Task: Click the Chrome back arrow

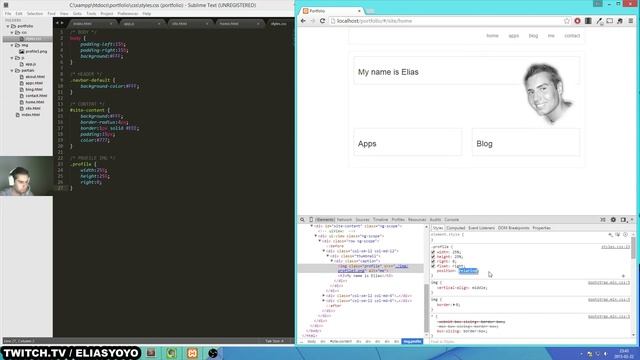Action: pyautogui.click(x=303, y=21)
